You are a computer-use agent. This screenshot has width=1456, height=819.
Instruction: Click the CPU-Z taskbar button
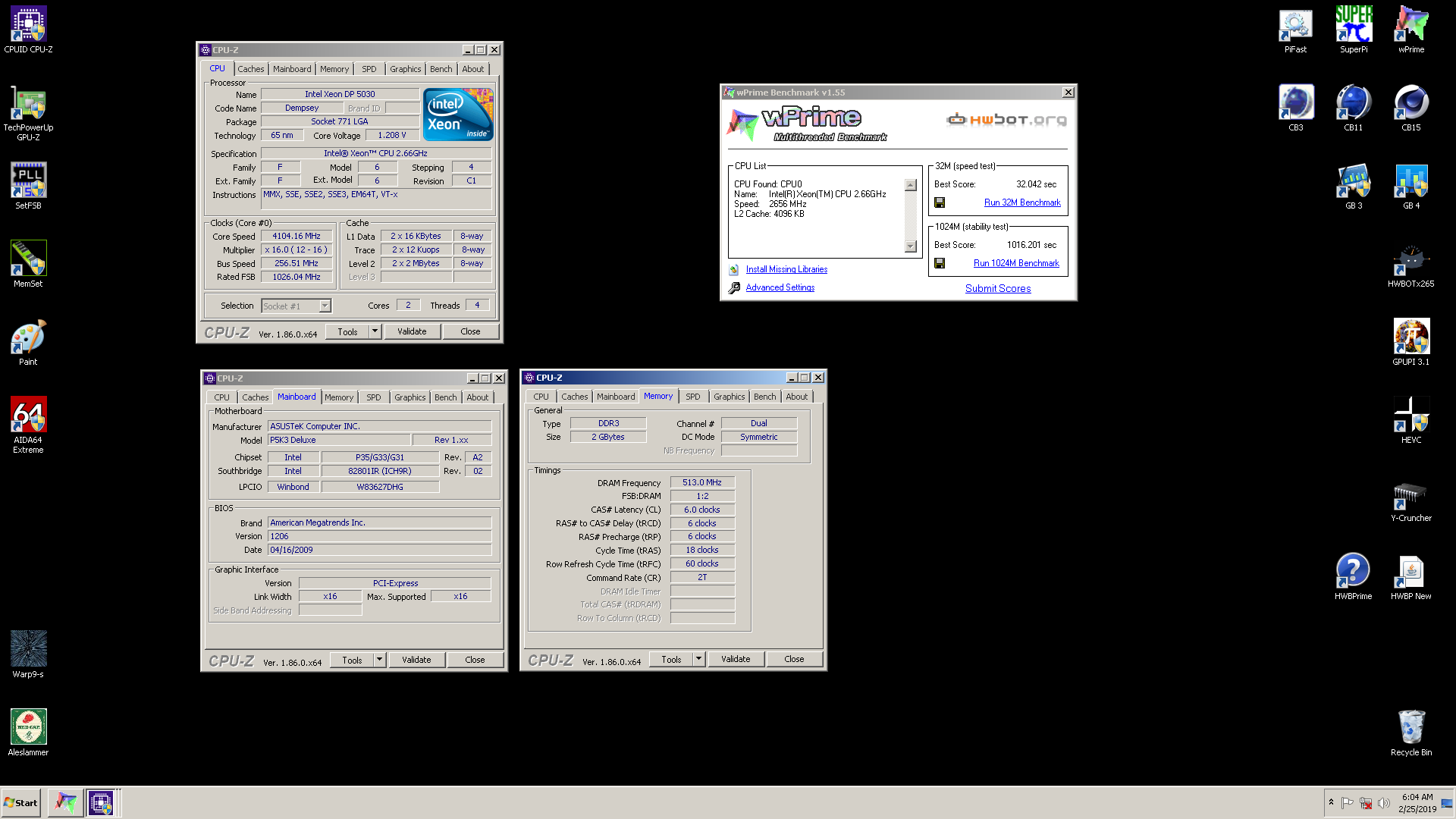pos(101,802)
